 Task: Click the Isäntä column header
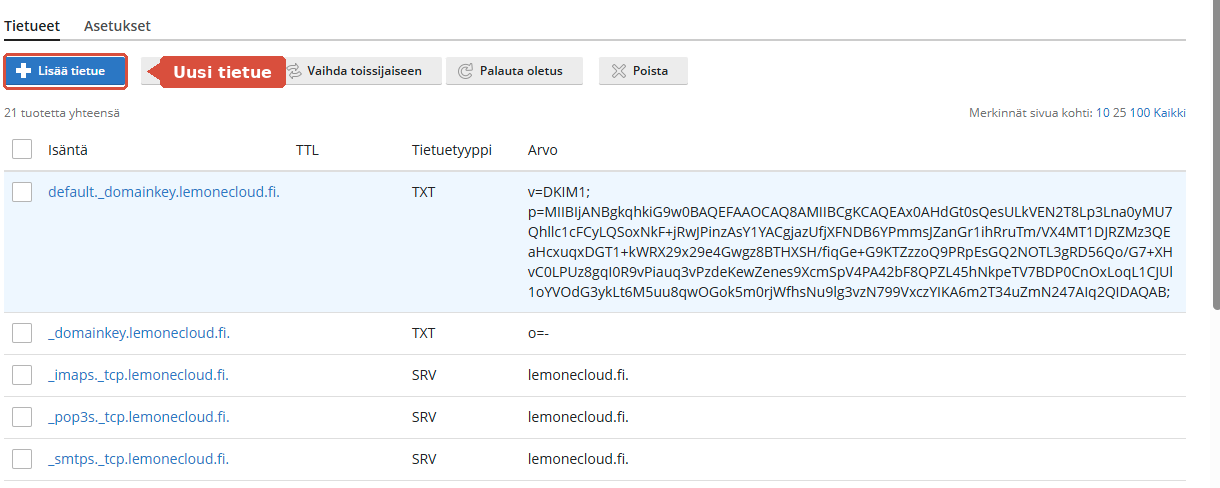[67, 150]
